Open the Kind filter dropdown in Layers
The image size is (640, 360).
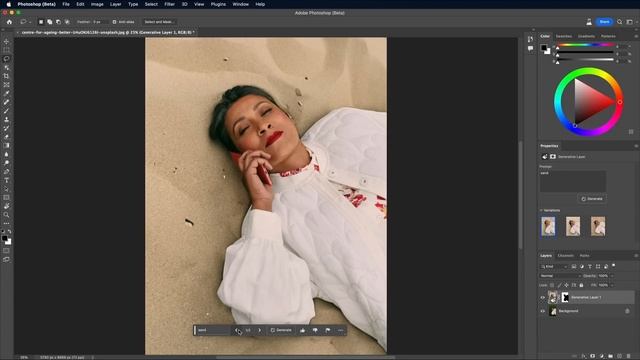(554, 267)
